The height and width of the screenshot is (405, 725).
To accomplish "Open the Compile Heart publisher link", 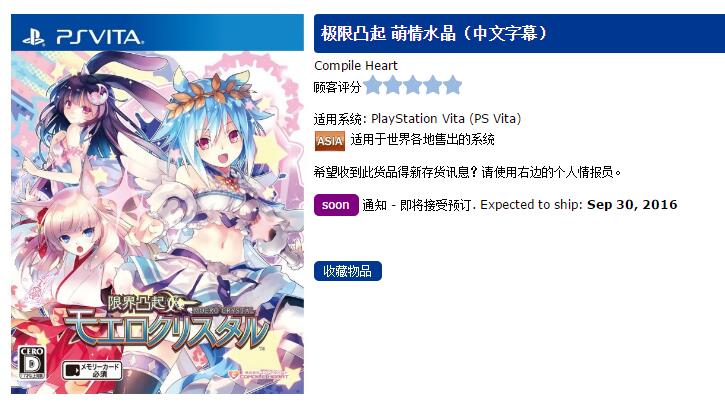I will pos(356,66).
